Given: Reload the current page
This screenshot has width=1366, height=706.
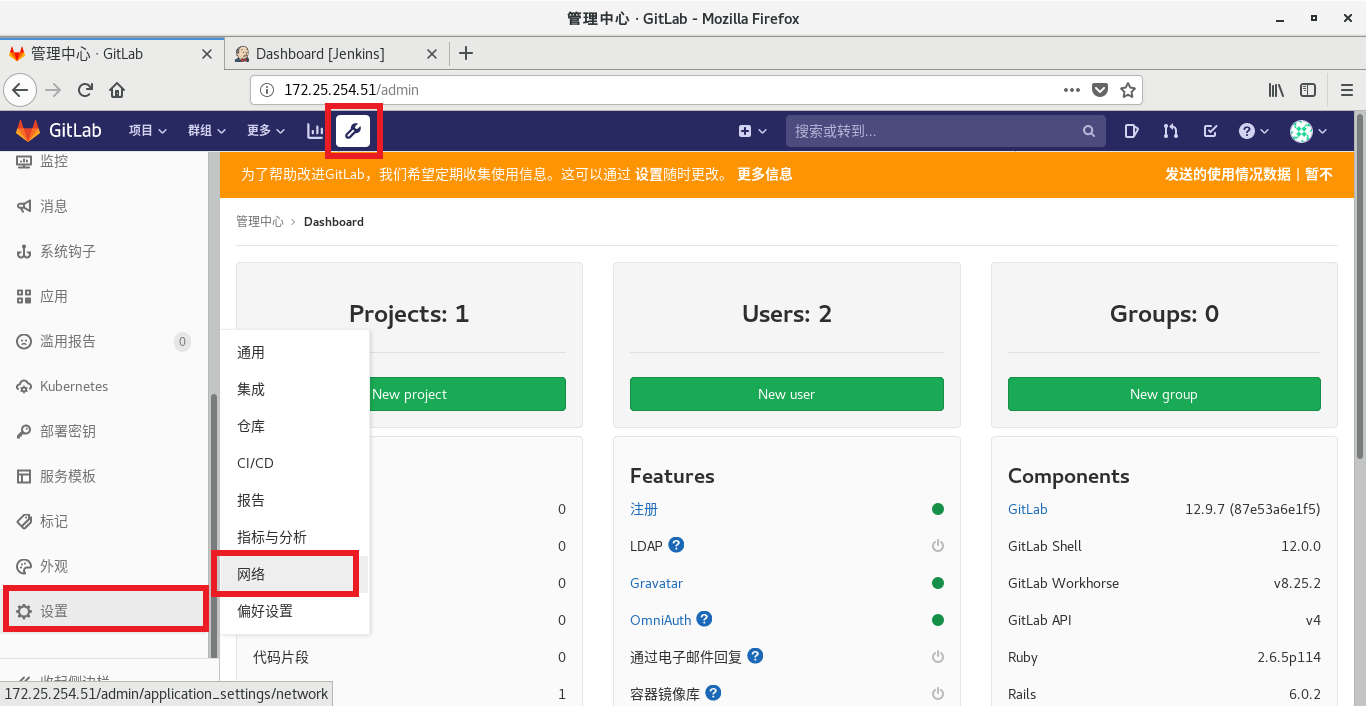Looking at the screenshot, I should click(85, 90).
